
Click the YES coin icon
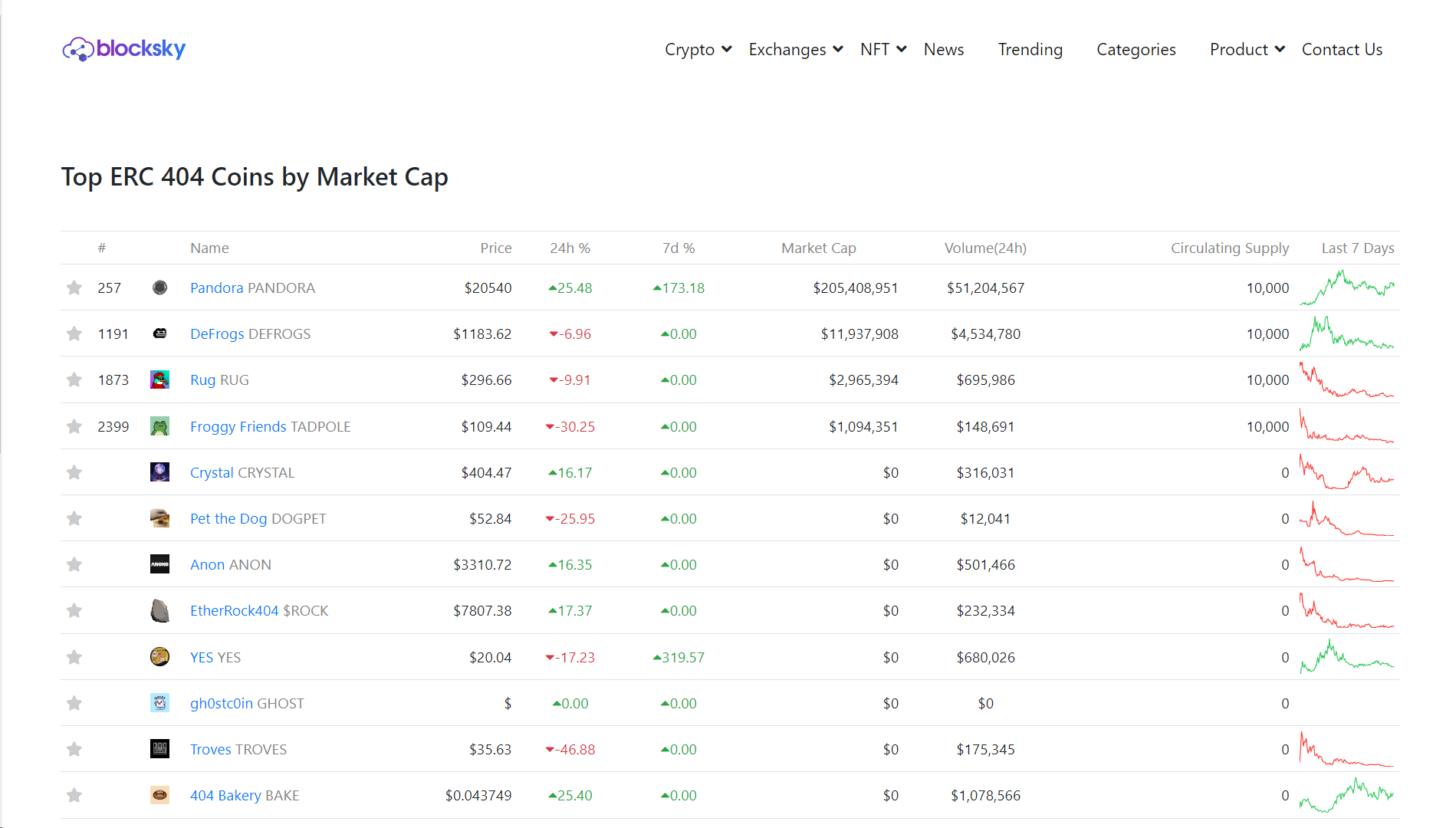click(x=159, y=657)
